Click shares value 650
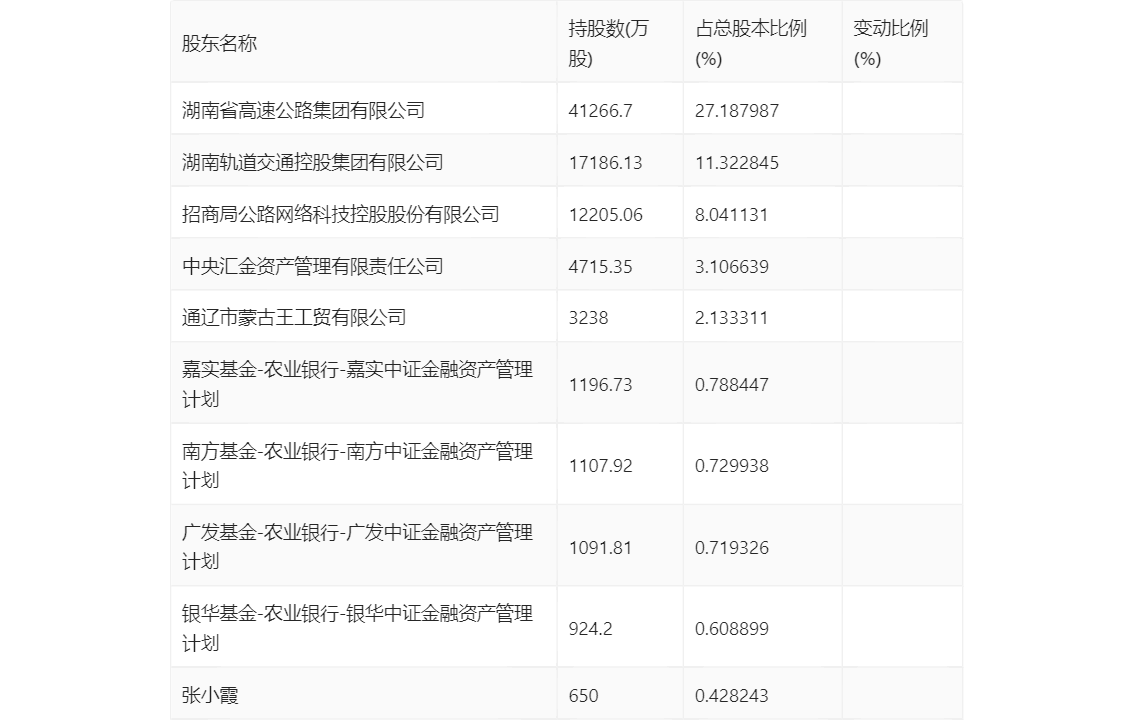Screen dimensions: 1134x720 tap(583, 696)
